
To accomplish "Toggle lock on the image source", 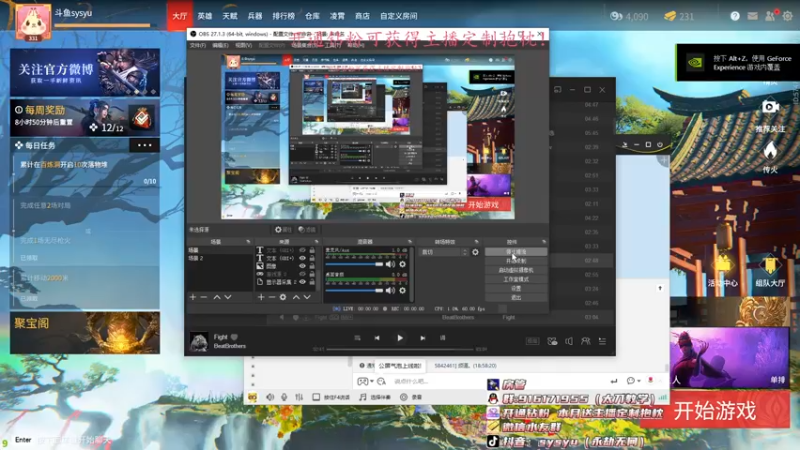I will tap(312, 266).
